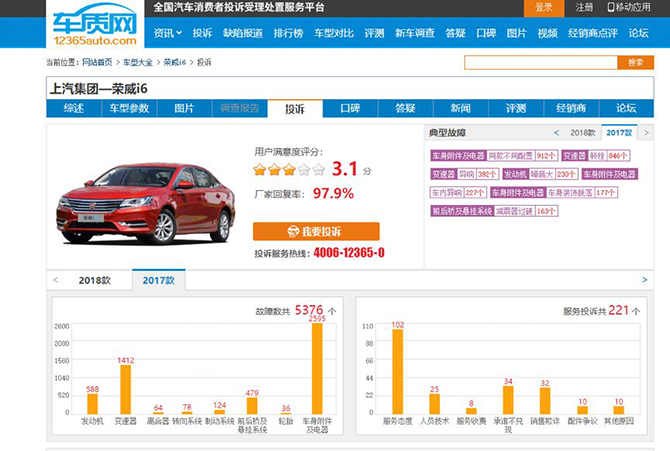Focus the site search input field
670x451 pixels.
(541, 62)
